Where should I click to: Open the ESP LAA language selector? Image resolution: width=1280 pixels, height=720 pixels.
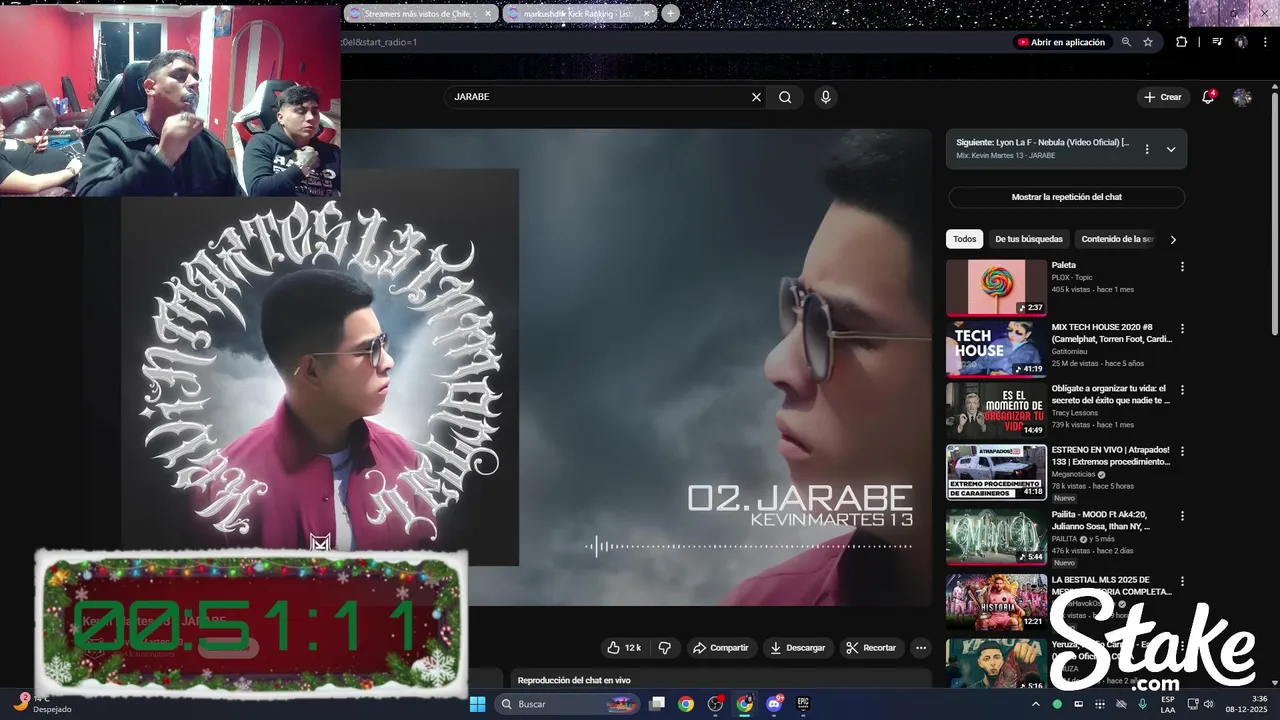click(1168, 704)
